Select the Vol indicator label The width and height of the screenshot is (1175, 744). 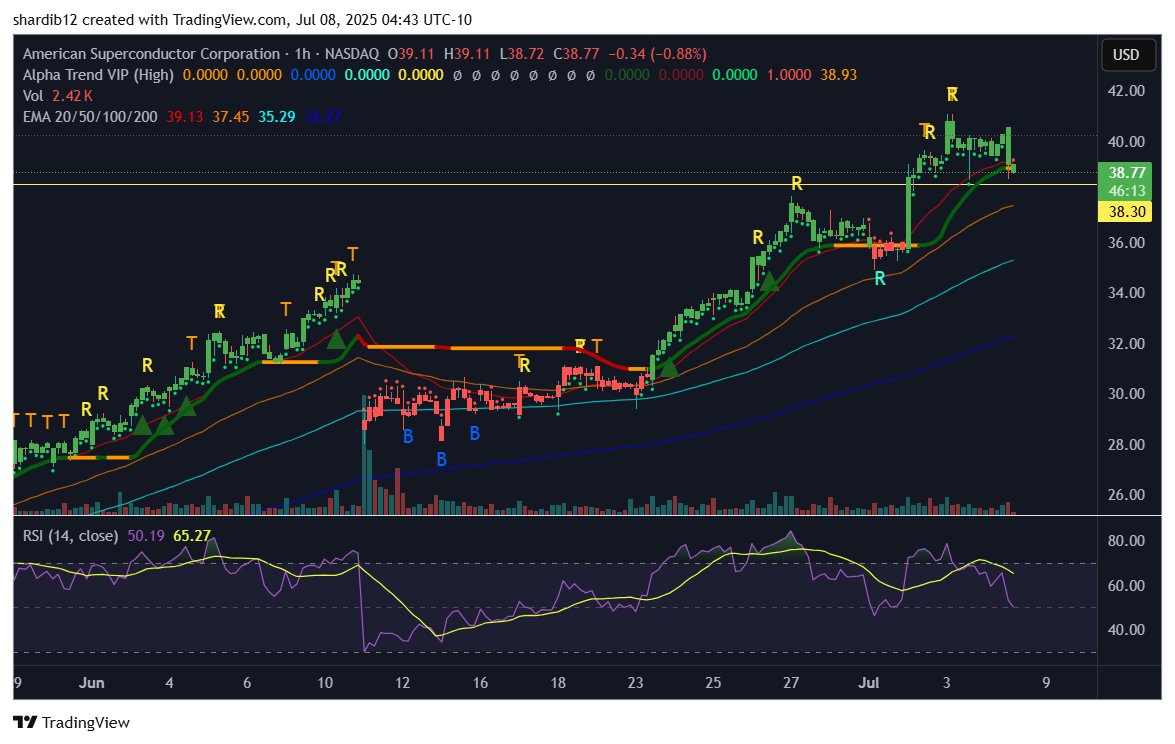pyautogui.click(x=33, y=96)
